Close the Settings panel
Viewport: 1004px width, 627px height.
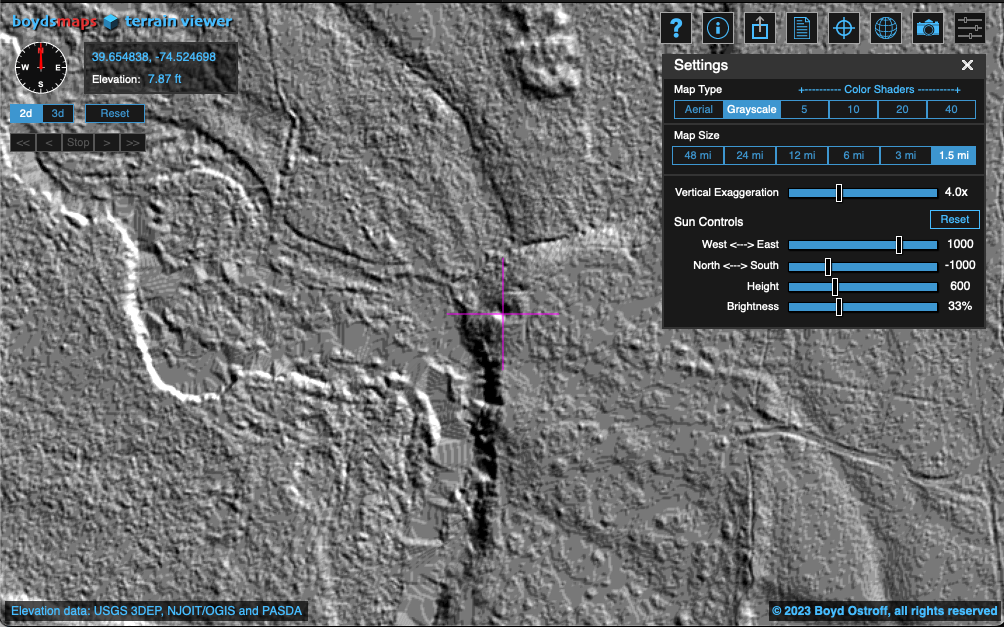click(x=967, y=65)
